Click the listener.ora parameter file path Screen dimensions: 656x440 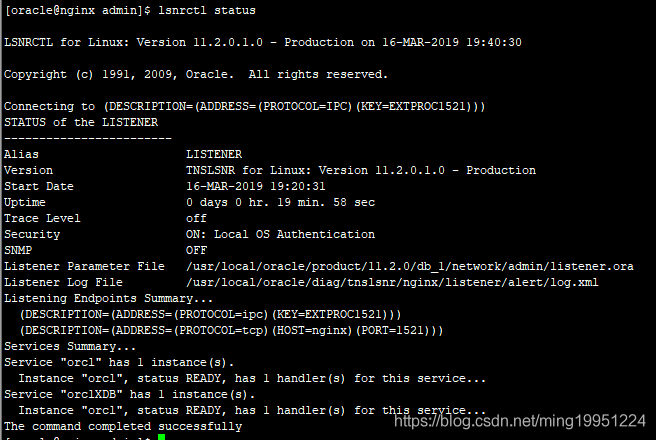tap(410, 266)
